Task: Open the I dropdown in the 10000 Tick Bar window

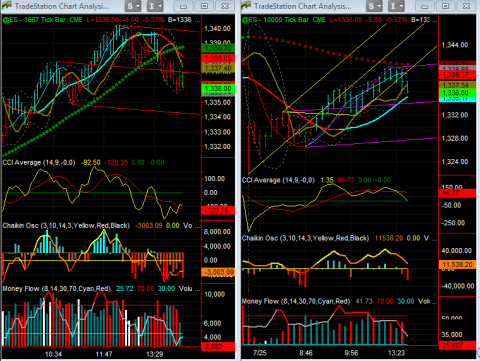Action: coord(396,6)
